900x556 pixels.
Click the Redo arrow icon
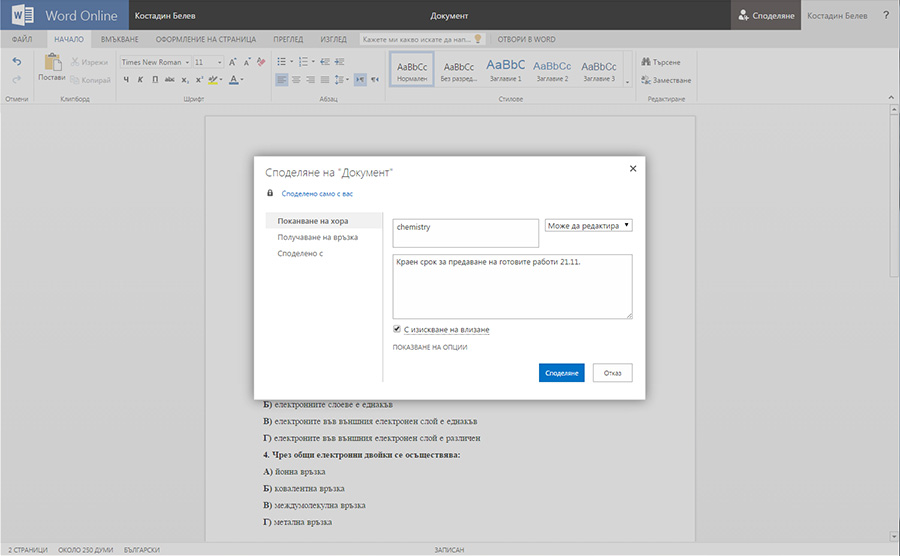pos(17,79)
